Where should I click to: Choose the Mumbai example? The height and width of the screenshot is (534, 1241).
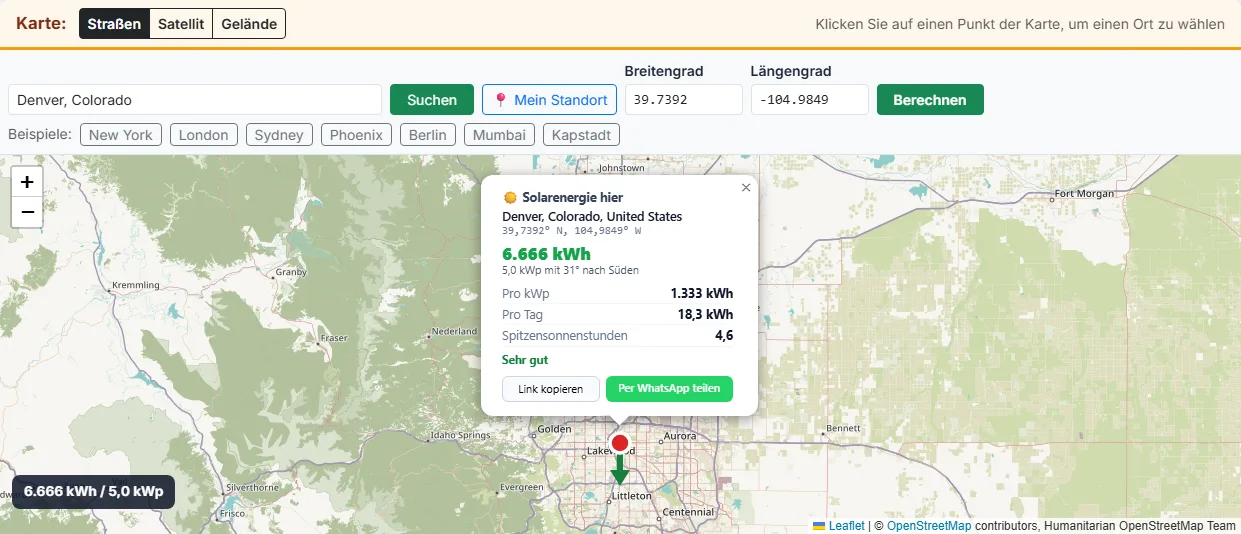point(499,135)
